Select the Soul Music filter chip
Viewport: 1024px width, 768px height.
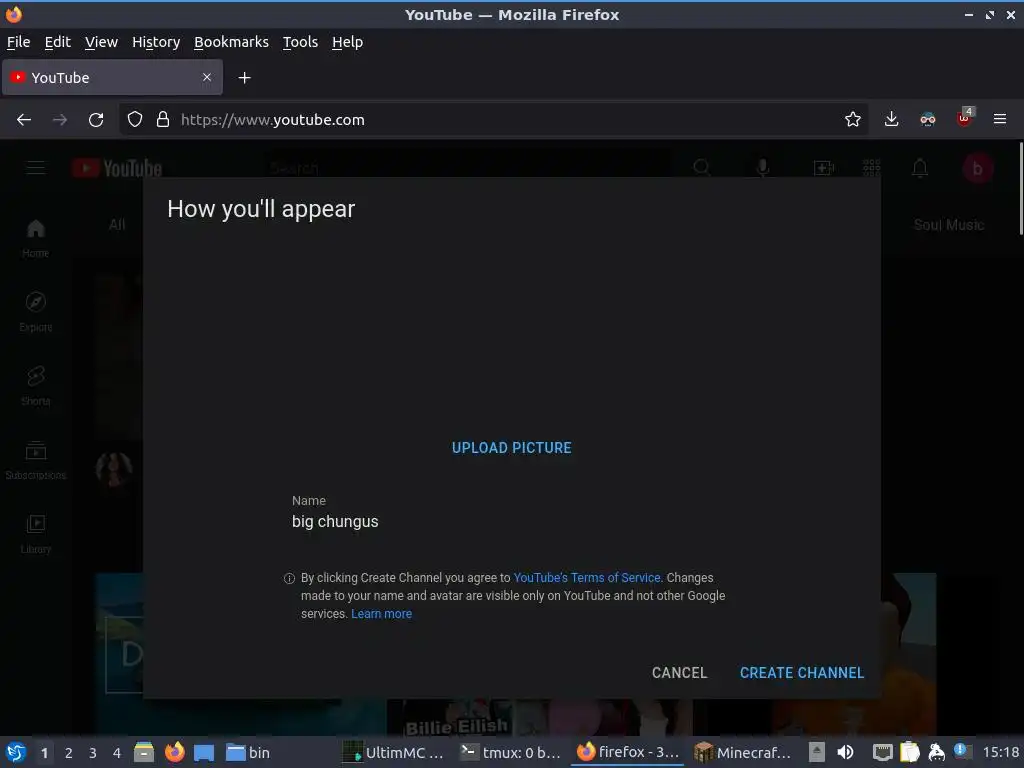949,225
